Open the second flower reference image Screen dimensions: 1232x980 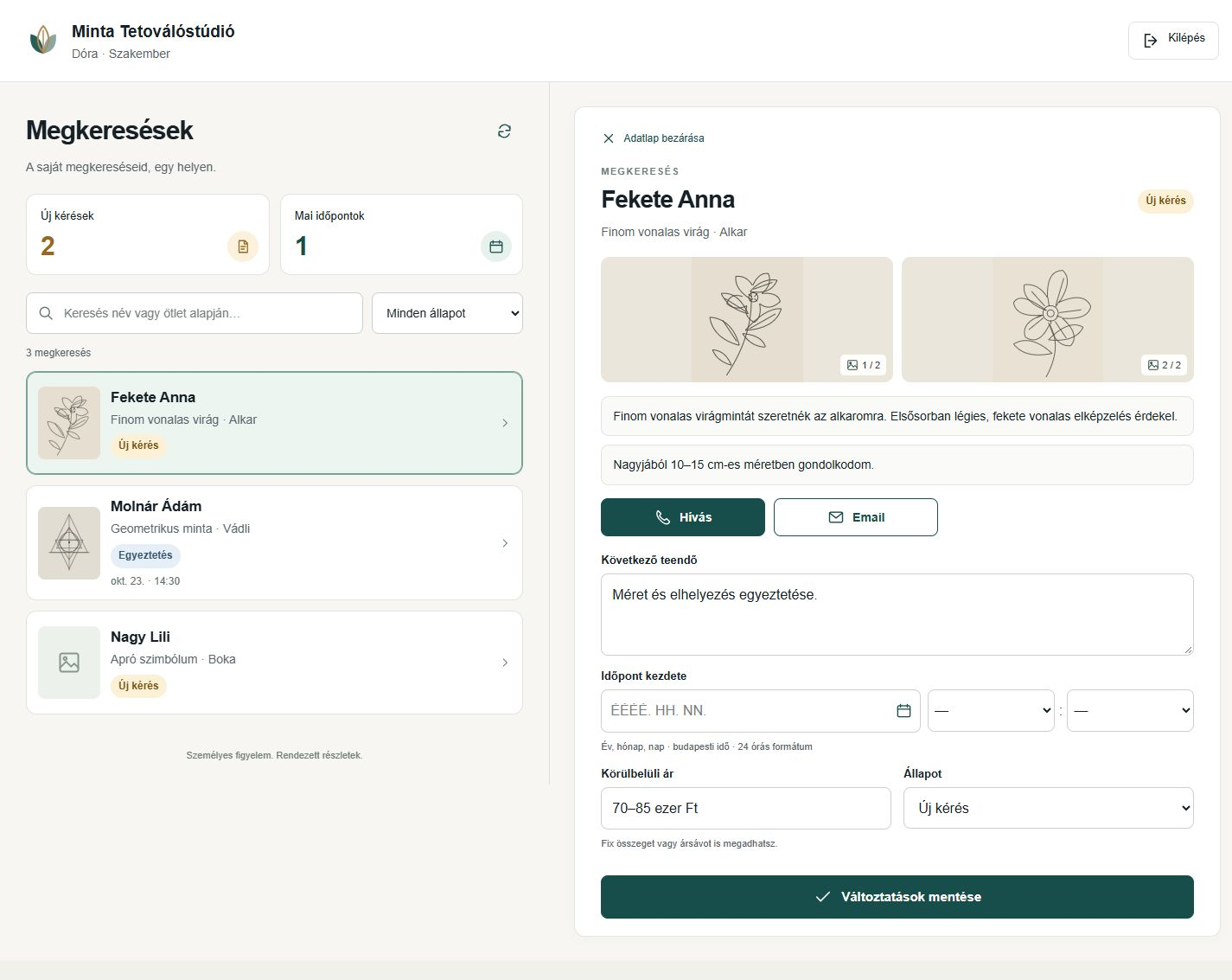[1048, 319]
